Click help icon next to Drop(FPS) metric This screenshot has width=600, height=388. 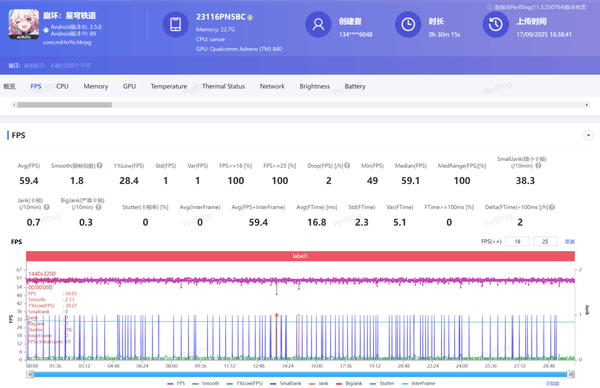pyautogui.click(x=347, y=166)
